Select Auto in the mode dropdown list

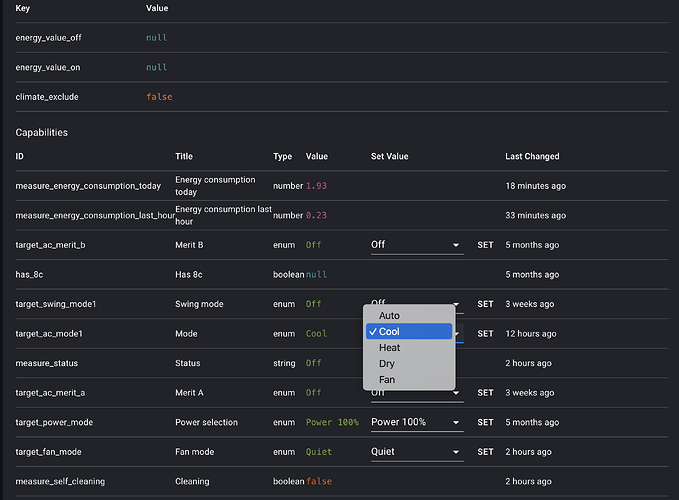[390, 316]
